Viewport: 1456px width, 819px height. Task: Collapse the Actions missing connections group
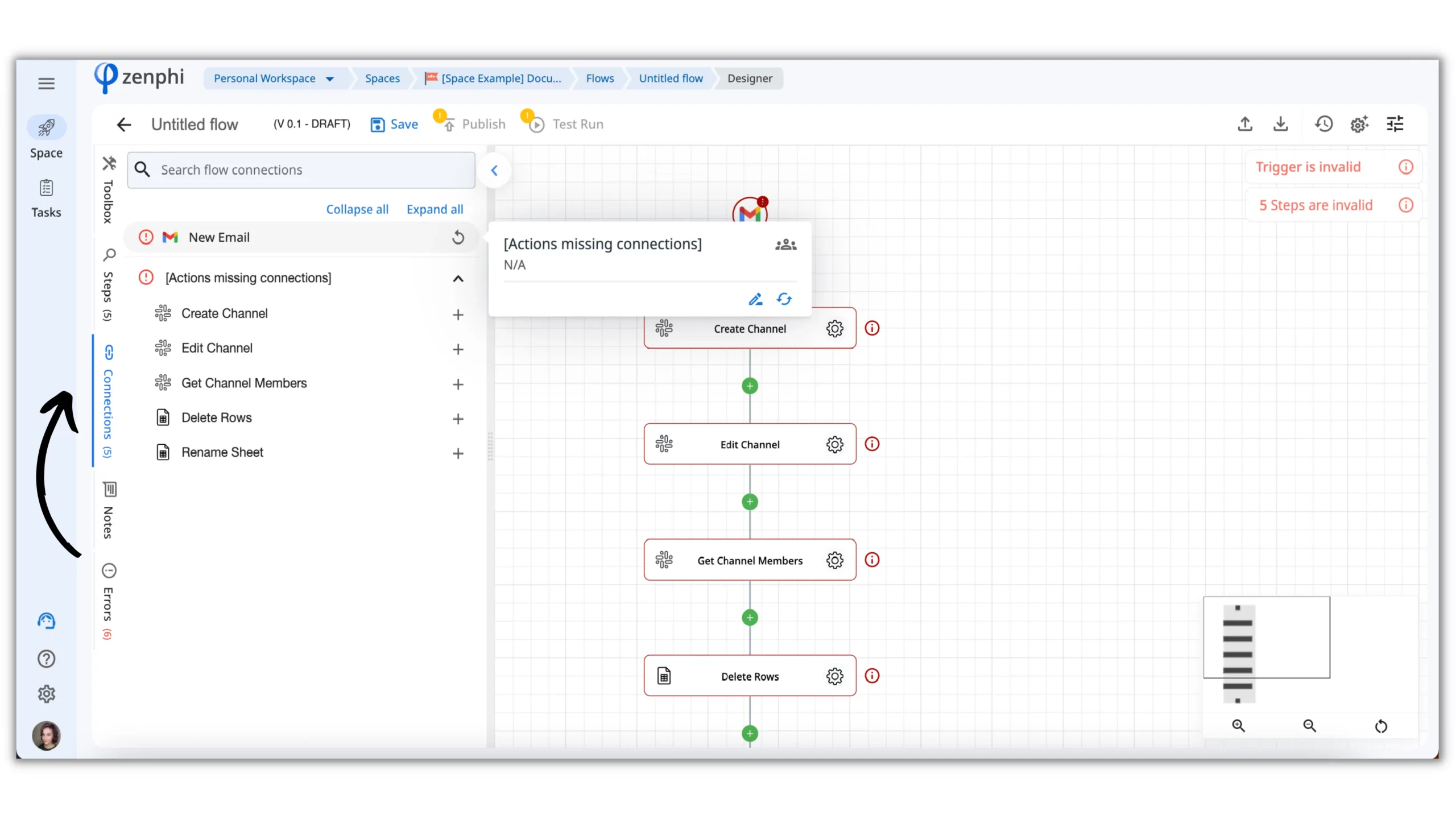(x=458, y=278)
